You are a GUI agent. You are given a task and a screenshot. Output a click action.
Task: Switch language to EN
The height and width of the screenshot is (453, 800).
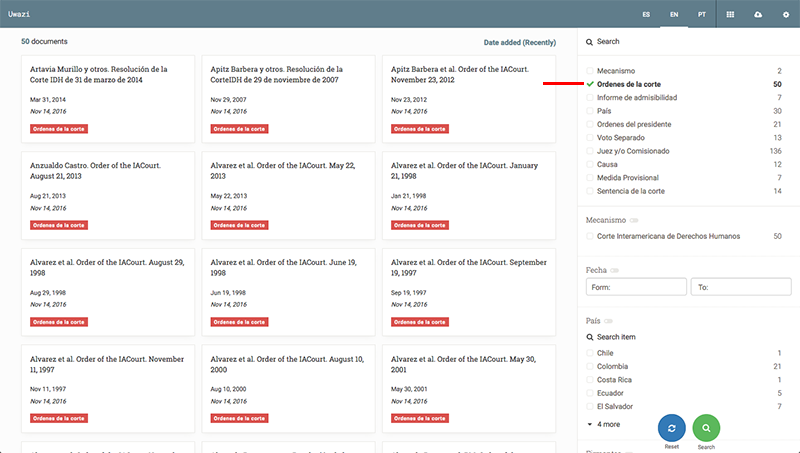(x=674, y=14)
